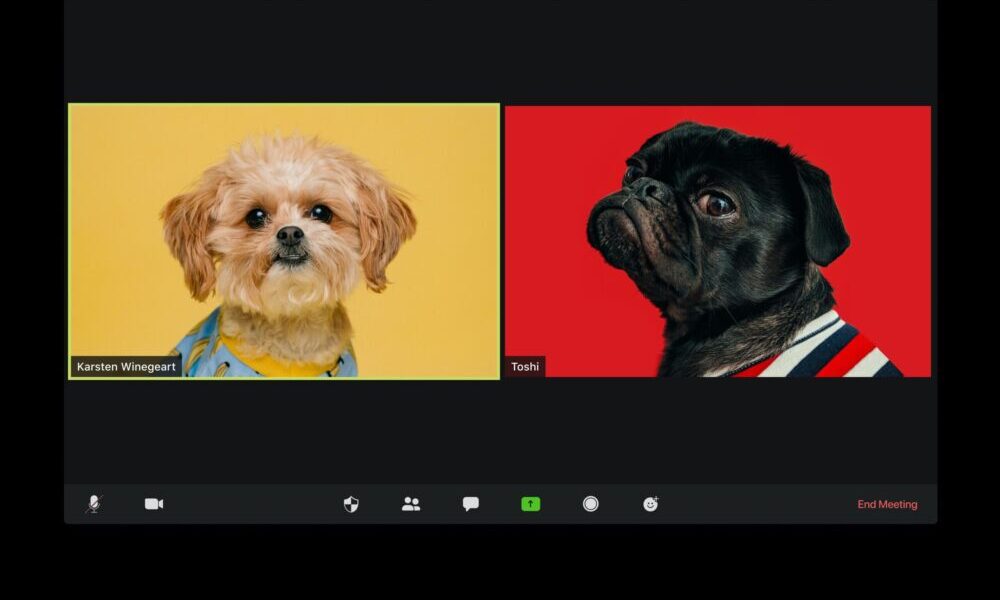Click the Toshi name label
The height and width of the screenshot is (600, 1000).
click(x=525, y=367)
